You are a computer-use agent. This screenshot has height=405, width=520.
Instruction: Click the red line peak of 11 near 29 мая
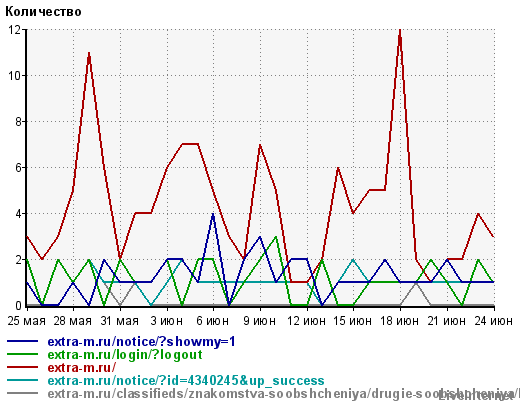[89, 53]
